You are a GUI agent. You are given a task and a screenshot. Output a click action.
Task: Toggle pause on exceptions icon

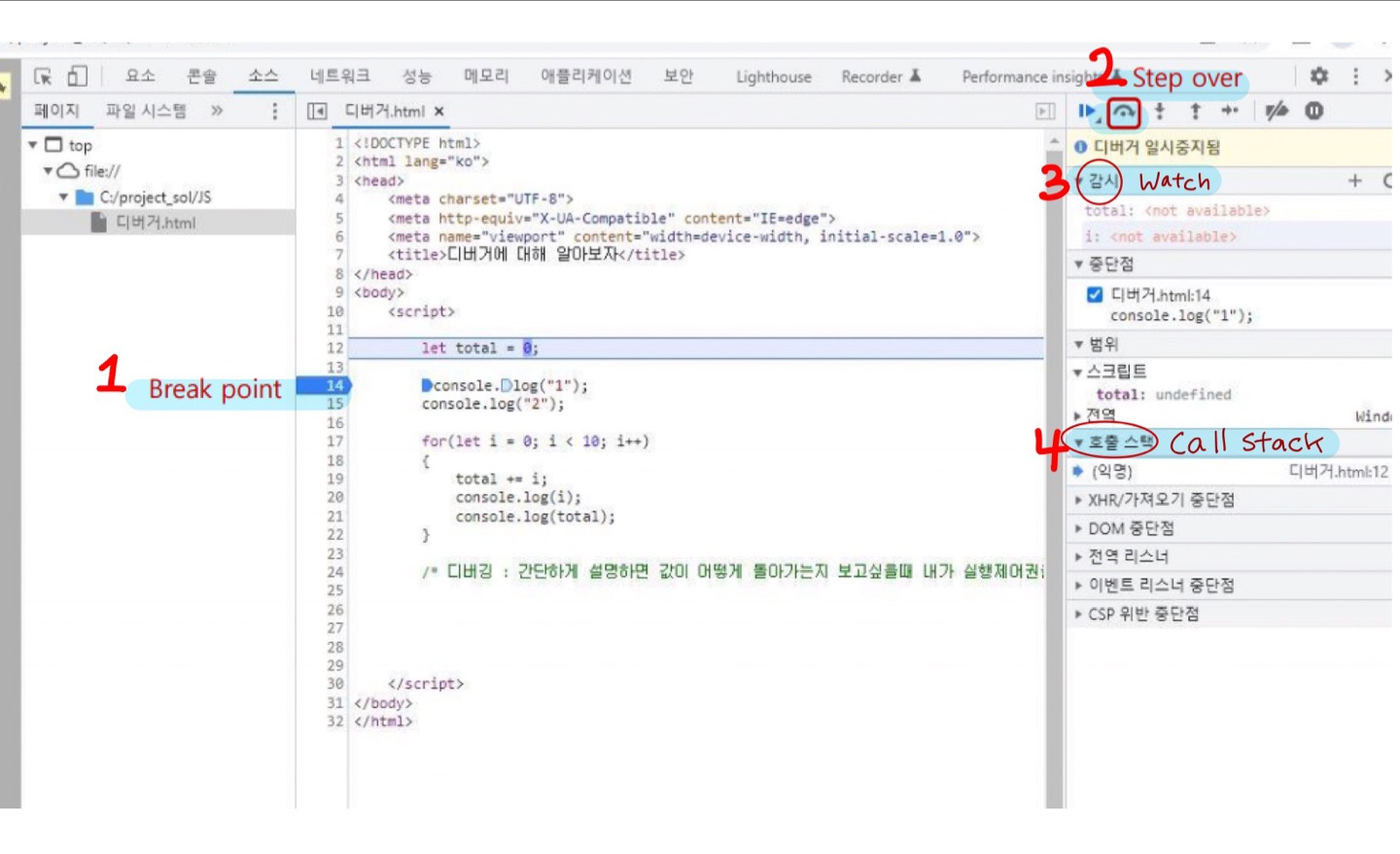[x=1313, y=111]
